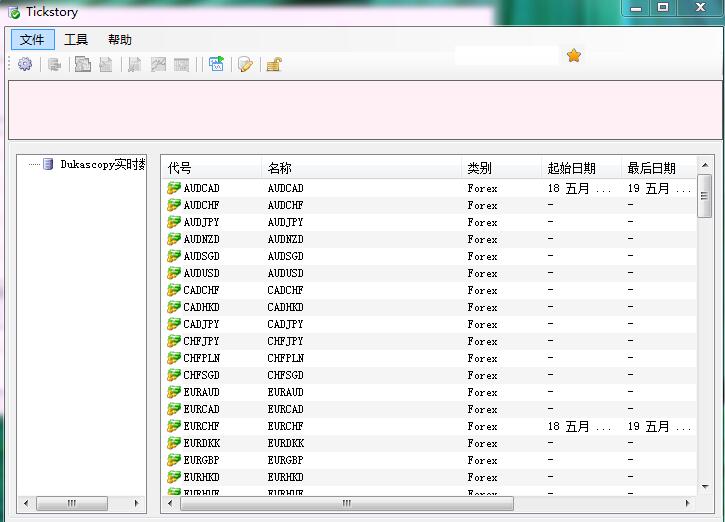The height and width of the screenshot is (522, 725).
Task: Open the 工具 menu
Action: [x=76, y=40]
